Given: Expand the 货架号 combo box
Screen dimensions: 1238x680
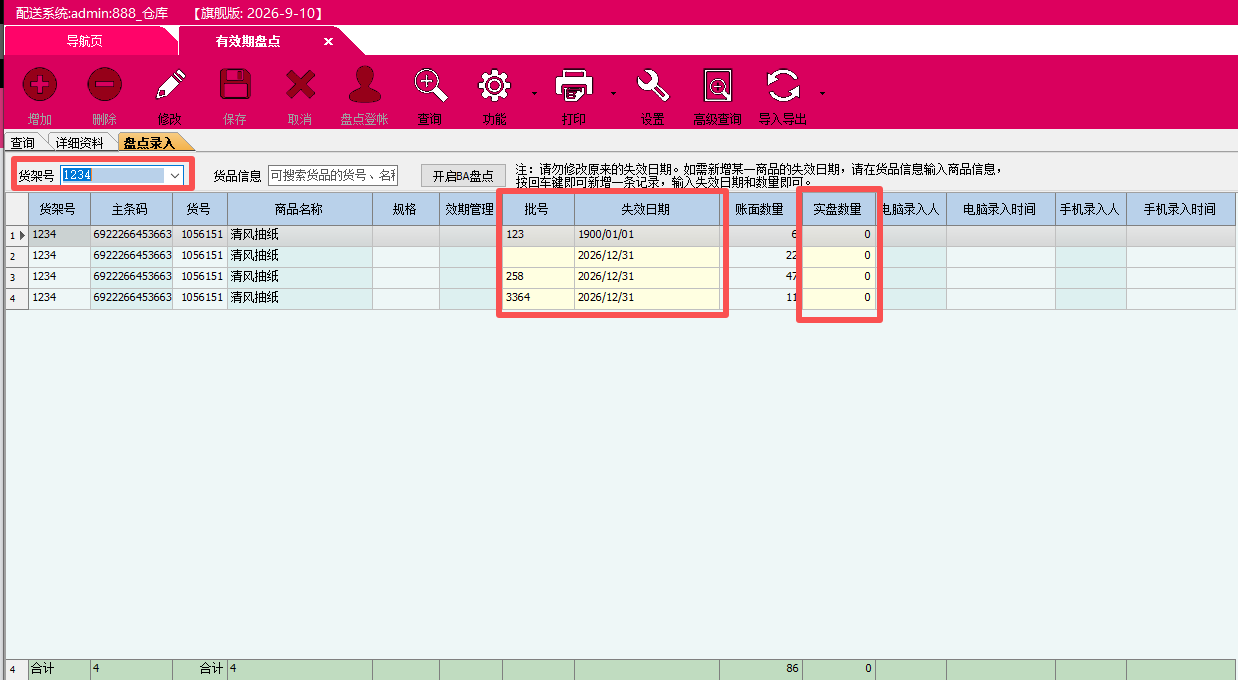Looking at the screenshot, I should point(175,175).
